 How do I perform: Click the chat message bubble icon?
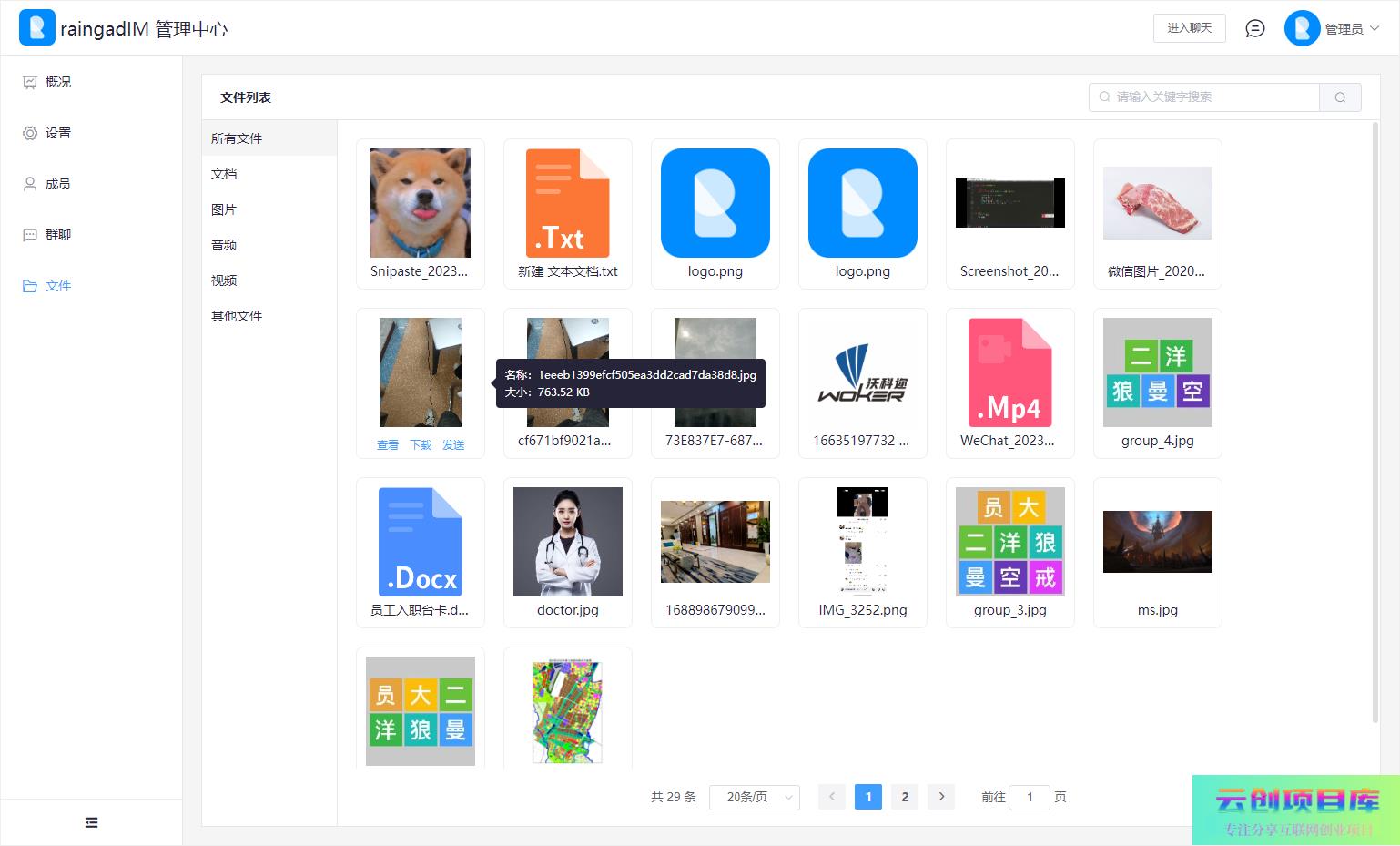click(x=1254, y=28)
